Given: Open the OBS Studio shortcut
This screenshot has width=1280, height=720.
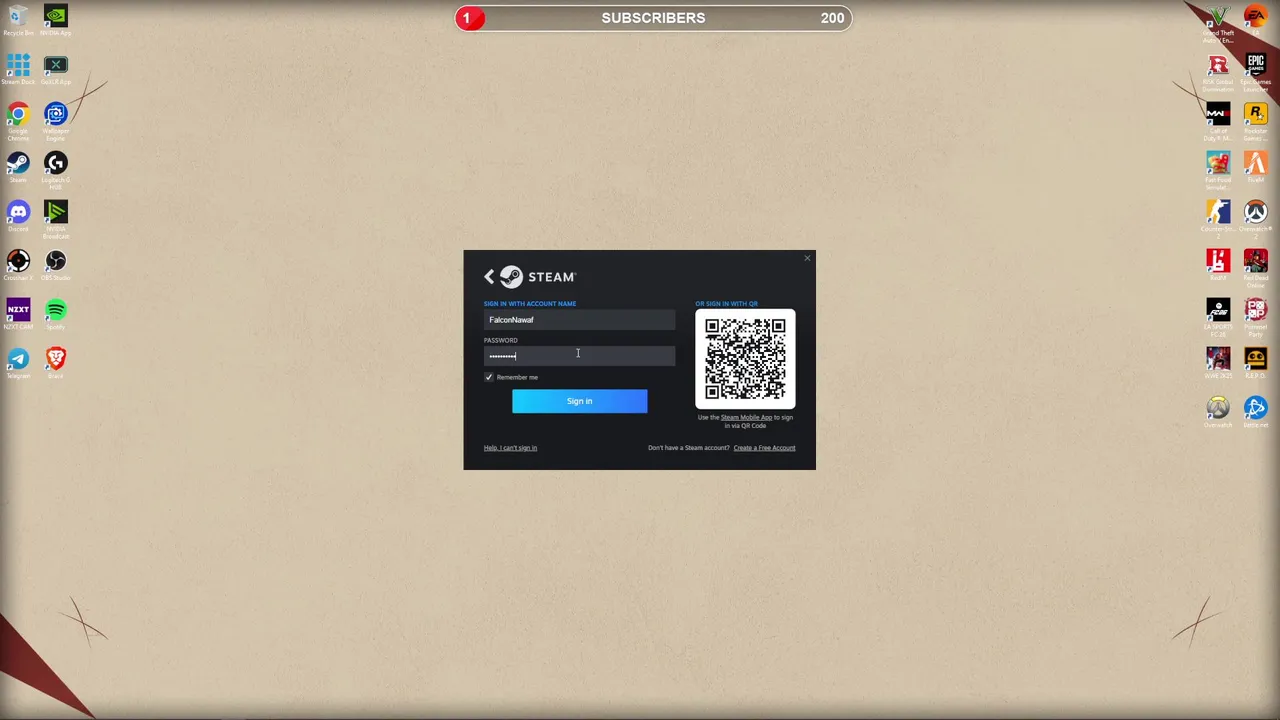Looking at the screenshot, I should [56, 265].
